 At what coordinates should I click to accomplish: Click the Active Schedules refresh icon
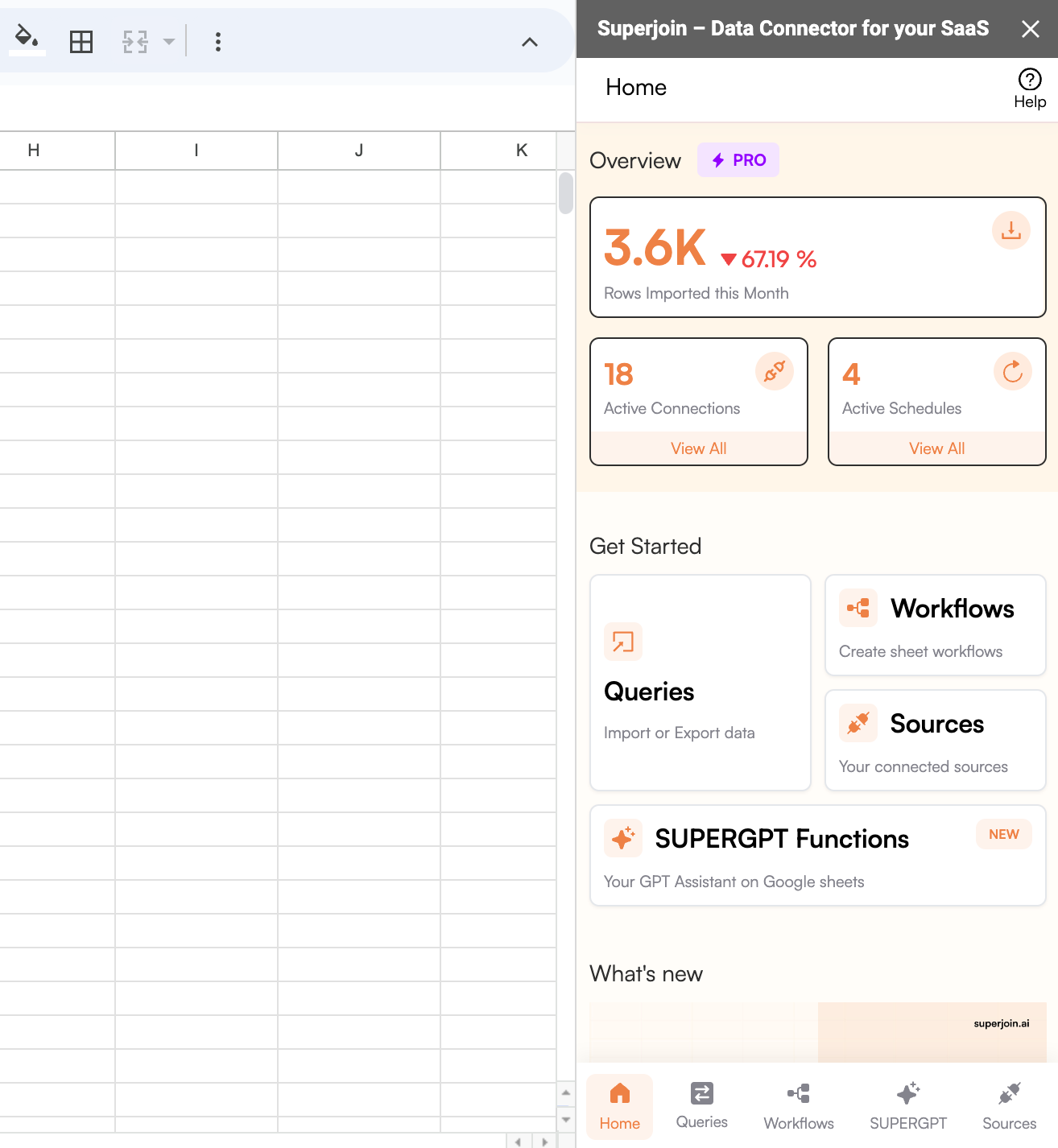coord(1013,371)
